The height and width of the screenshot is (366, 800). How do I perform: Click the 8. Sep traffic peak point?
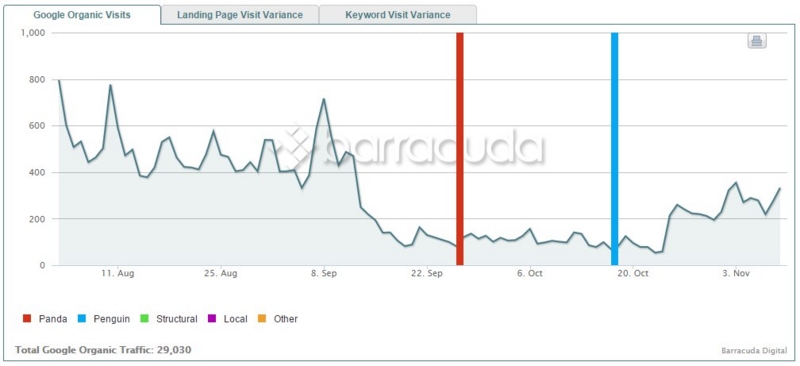tap(323, 99)
